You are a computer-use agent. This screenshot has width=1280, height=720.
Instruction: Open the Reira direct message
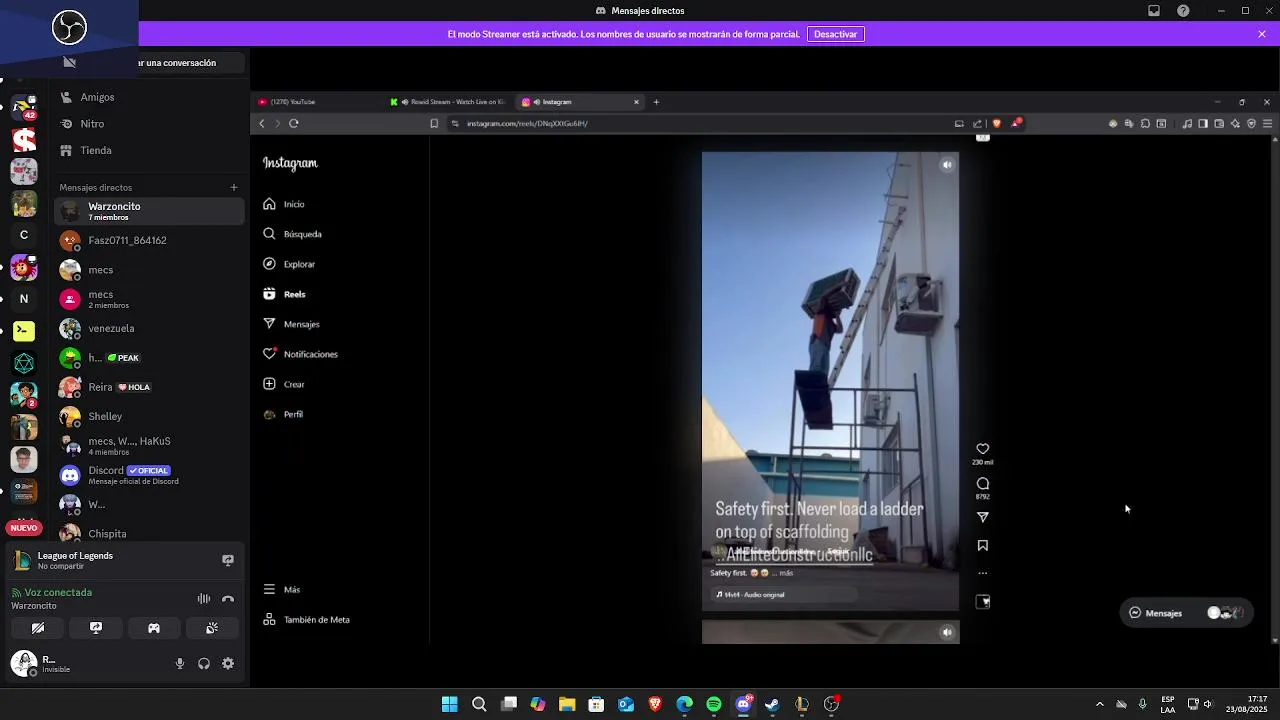click(x=149, y=387)
